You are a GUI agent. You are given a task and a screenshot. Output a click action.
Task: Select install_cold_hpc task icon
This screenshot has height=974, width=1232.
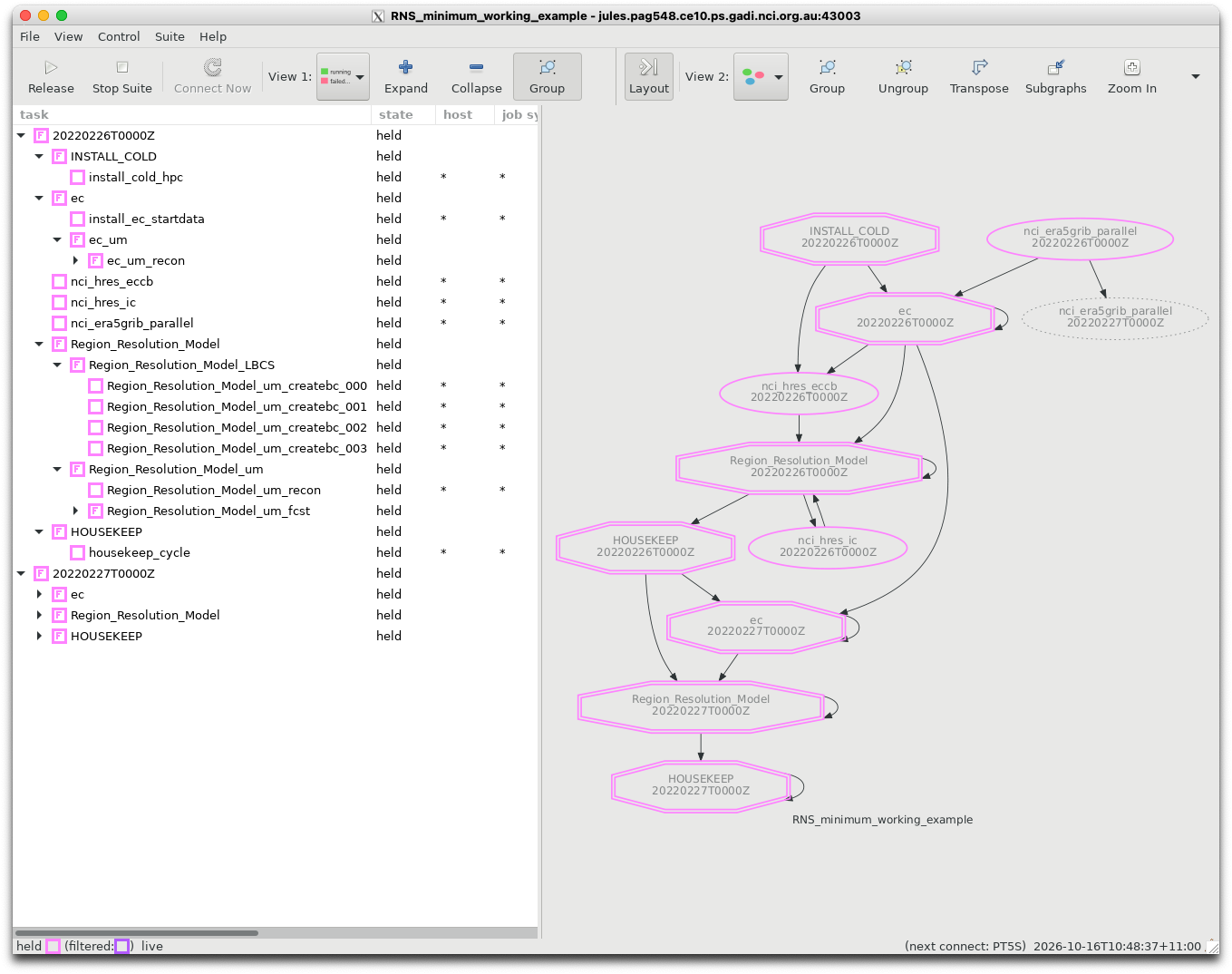[78, 178]
